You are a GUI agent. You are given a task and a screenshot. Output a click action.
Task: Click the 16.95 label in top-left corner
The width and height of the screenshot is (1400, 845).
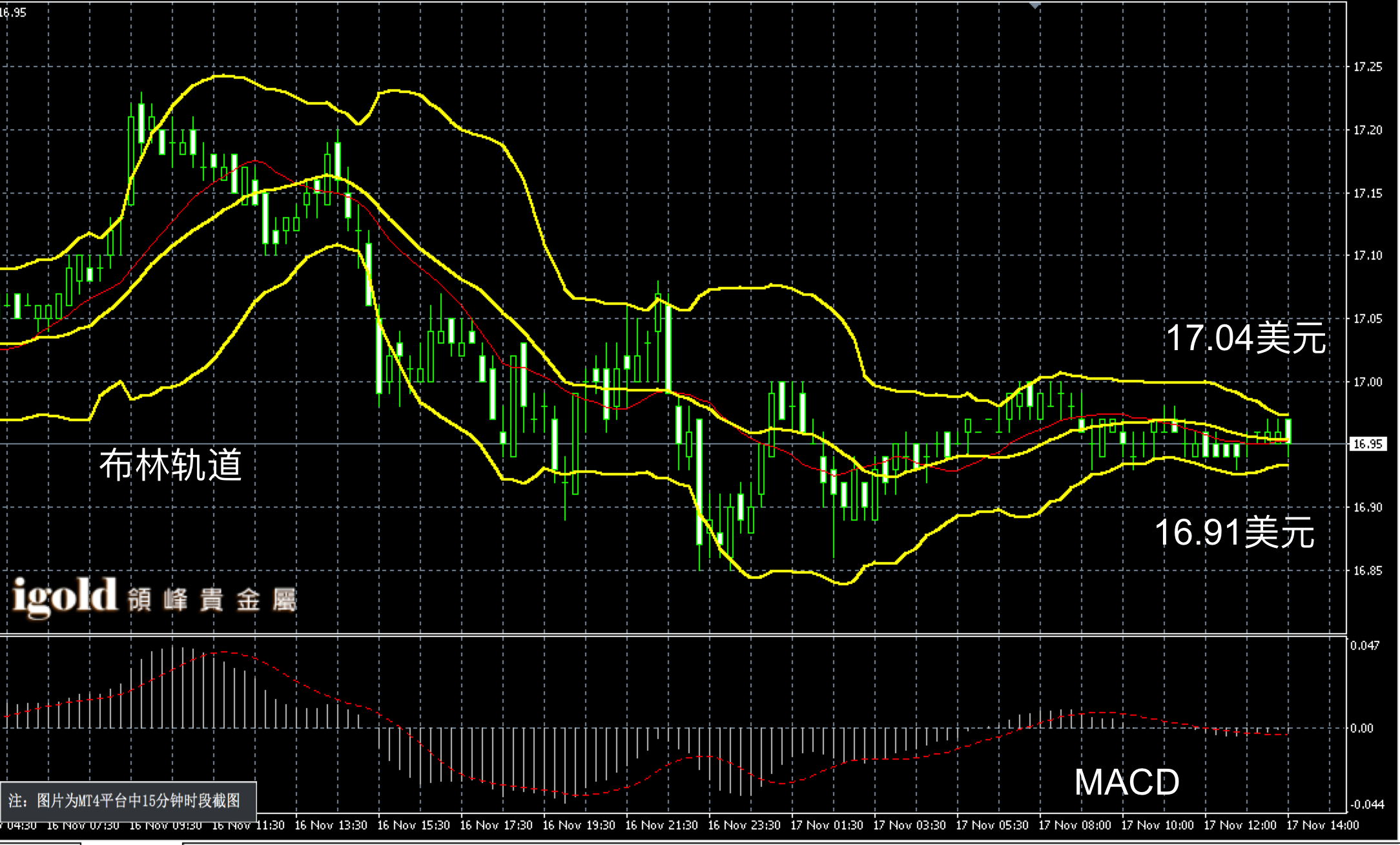(x=13, y=12)
